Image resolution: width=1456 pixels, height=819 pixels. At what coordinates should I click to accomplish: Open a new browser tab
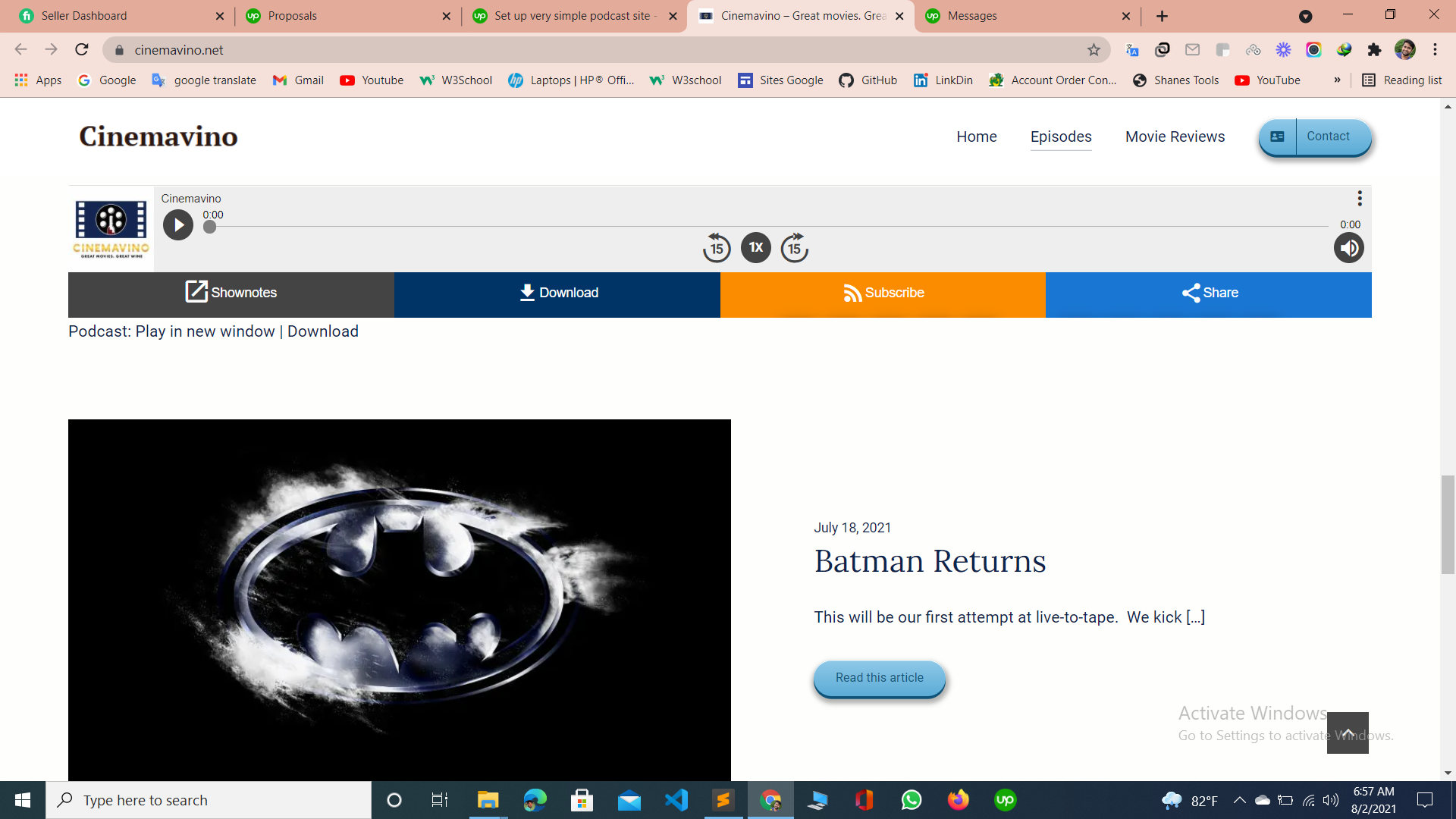click(x=1162, y=16)
